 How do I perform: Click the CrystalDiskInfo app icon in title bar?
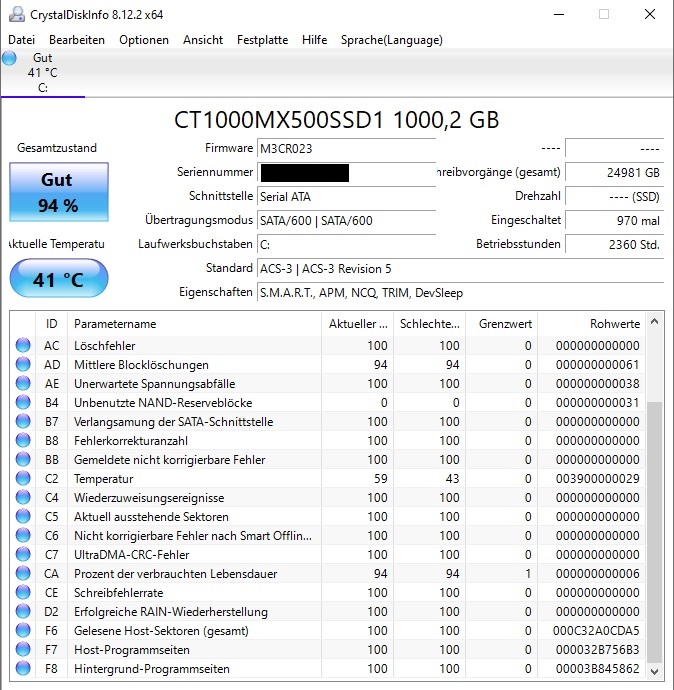[17, 15]
